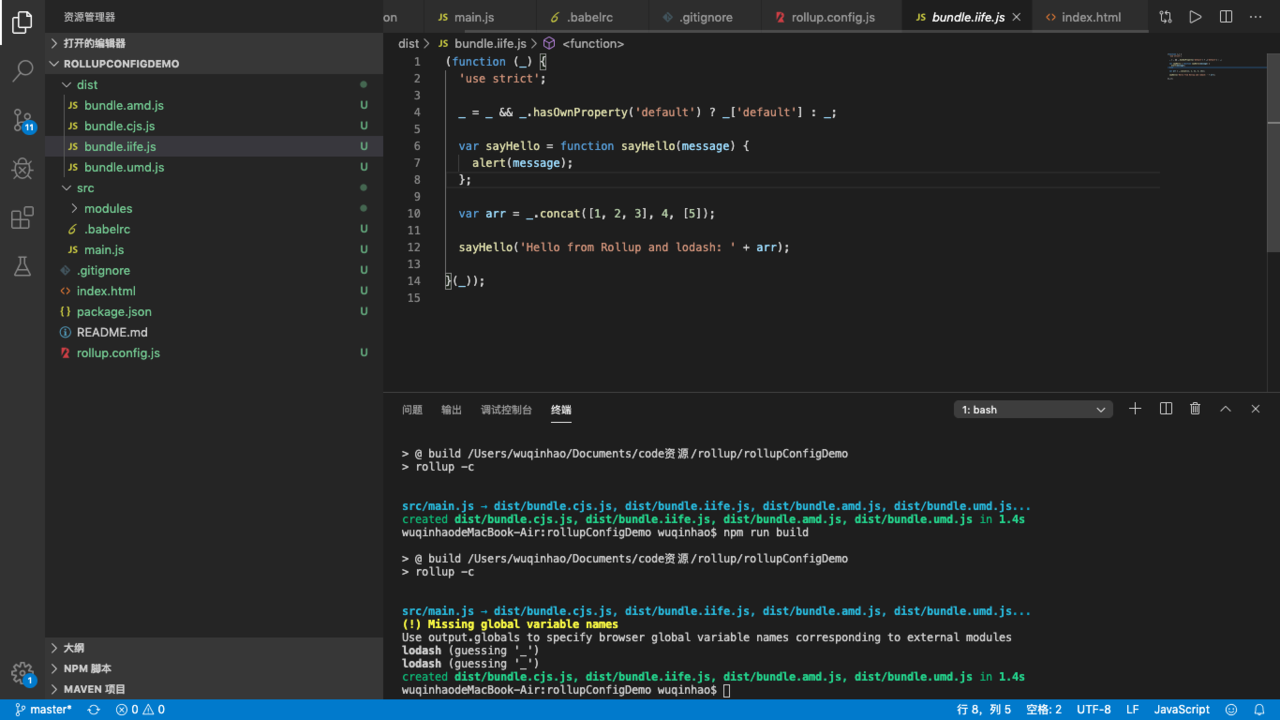The image size is (1280, 720).
Task: Expand the modules folder
Action: [x=214, y=208]
